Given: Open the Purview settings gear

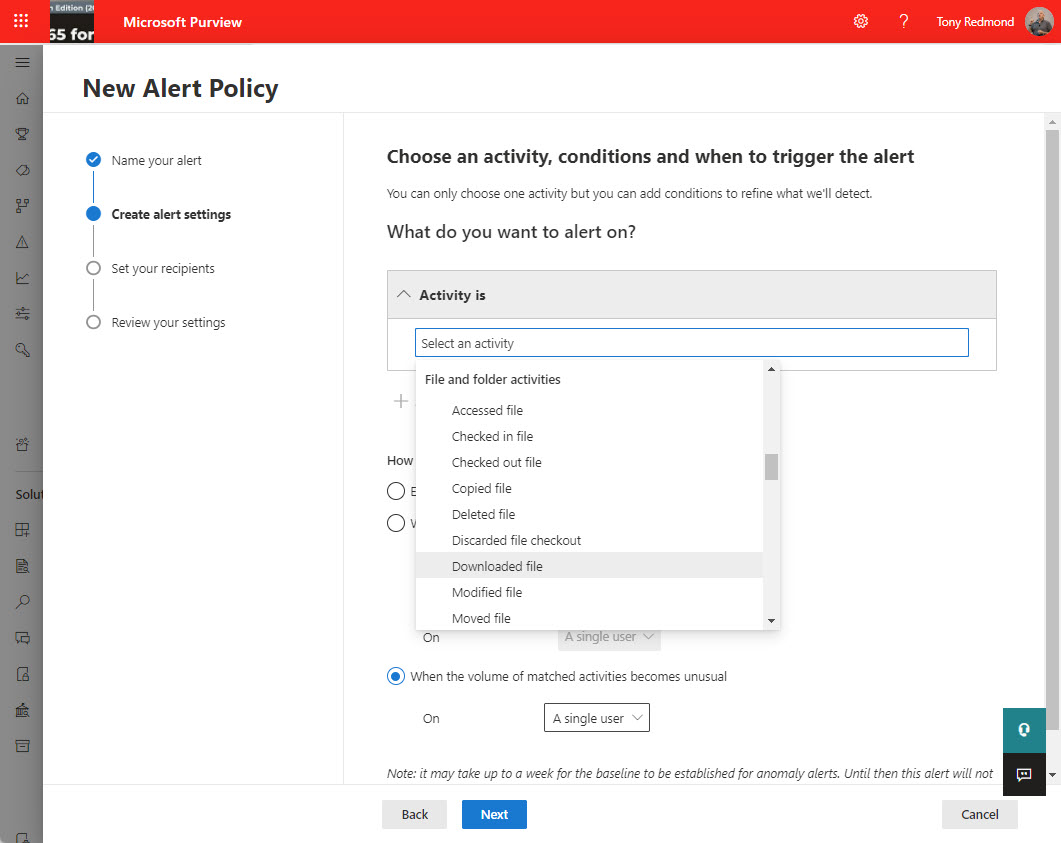Looking at the screenshot, I should (x=861, y=20).
